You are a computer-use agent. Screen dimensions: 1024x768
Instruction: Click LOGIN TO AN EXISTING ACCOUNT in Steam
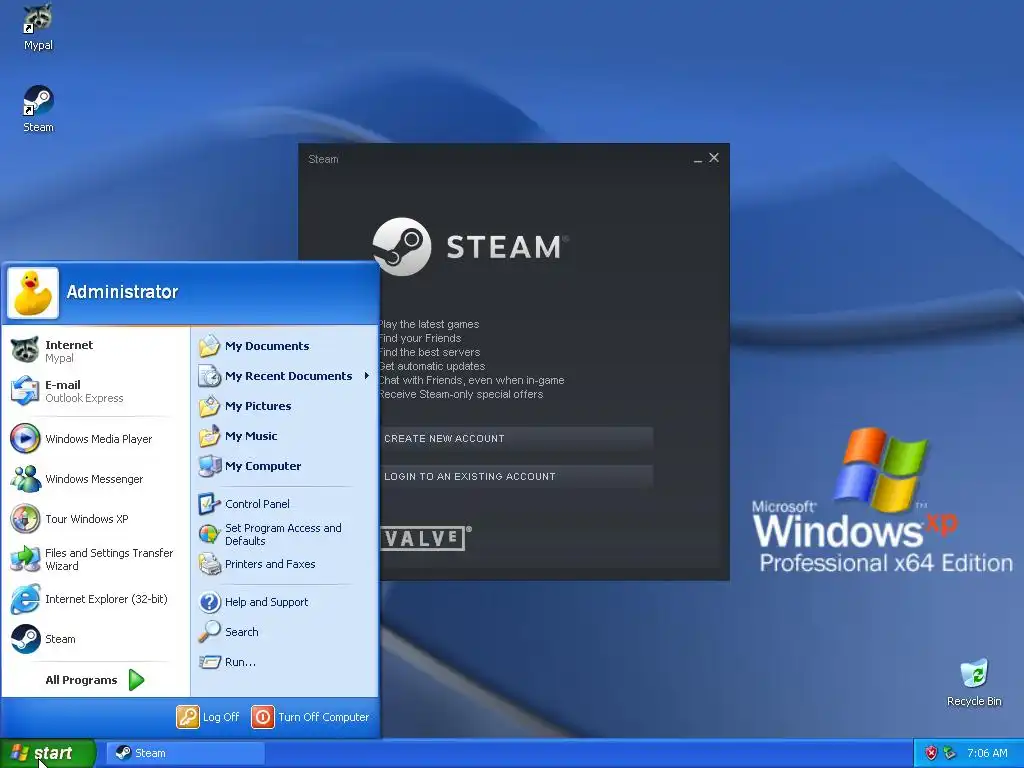click(516, 476)
